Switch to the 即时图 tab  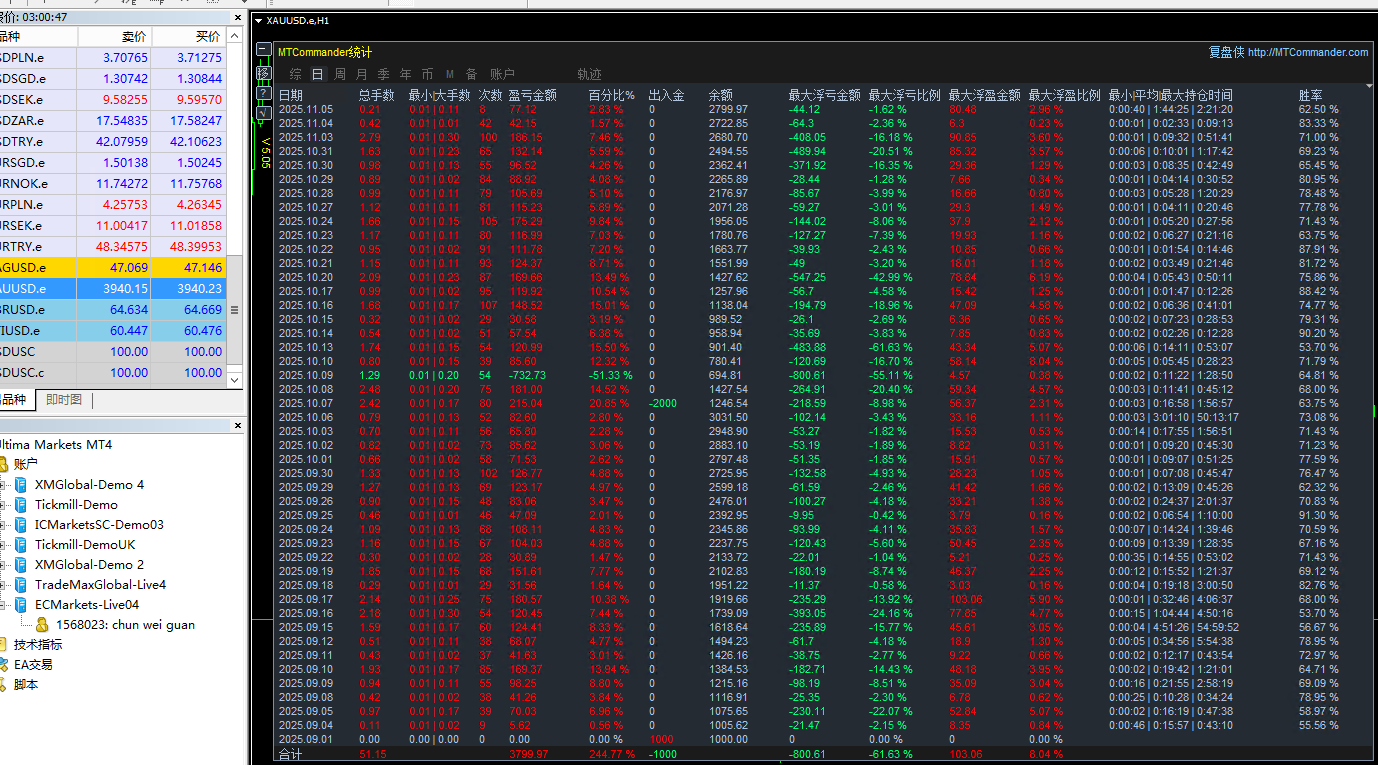point(64,400)
